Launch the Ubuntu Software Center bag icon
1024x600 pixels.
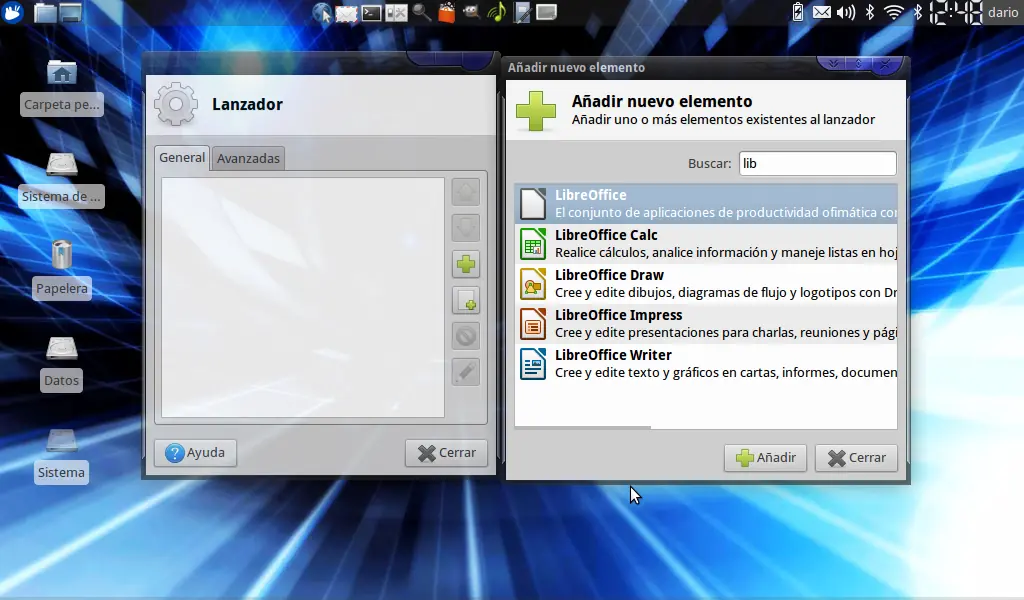click(447, 12)
